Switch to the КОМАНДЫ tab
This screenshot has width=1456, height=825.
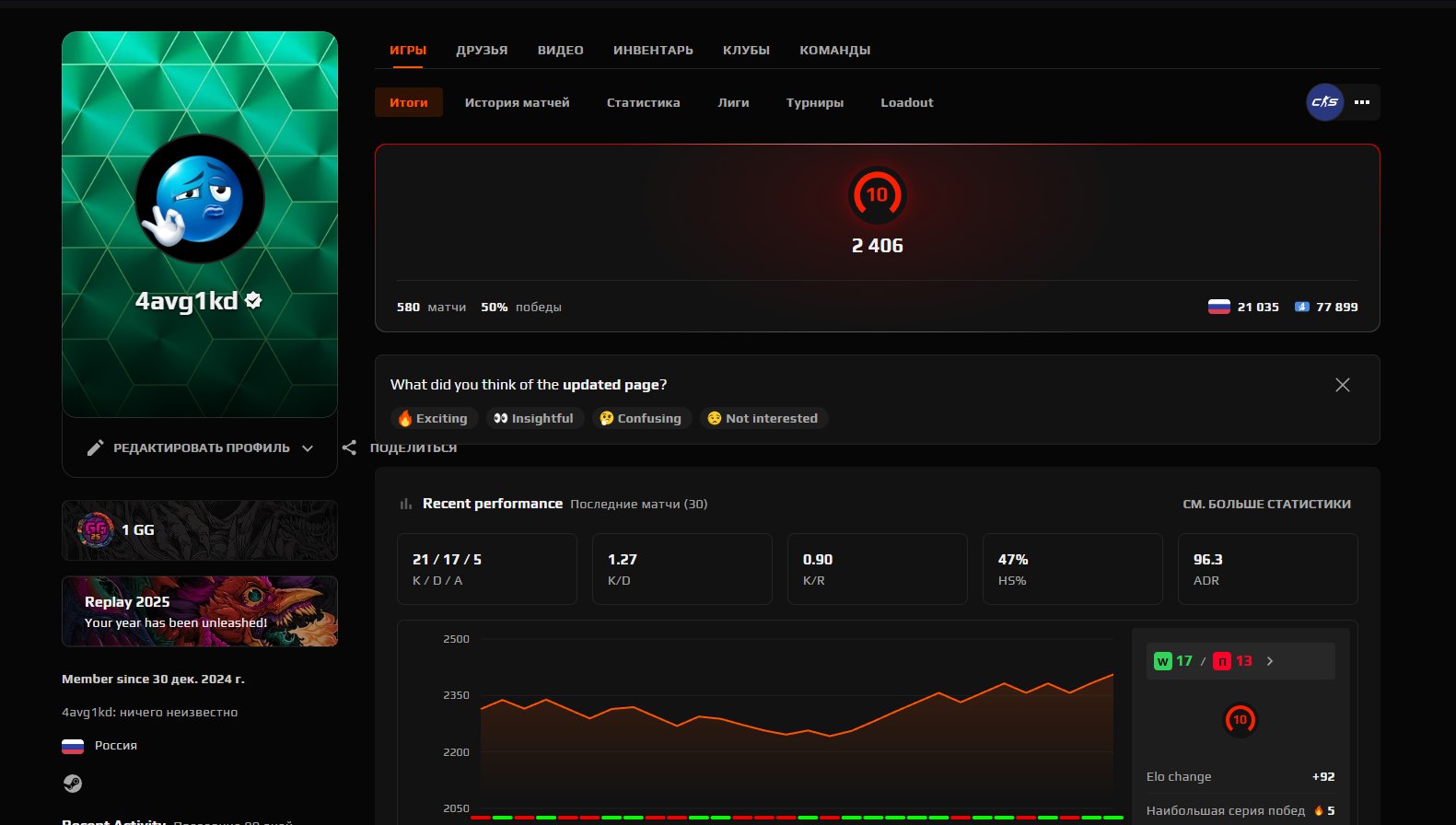click(x=834, y=50)
